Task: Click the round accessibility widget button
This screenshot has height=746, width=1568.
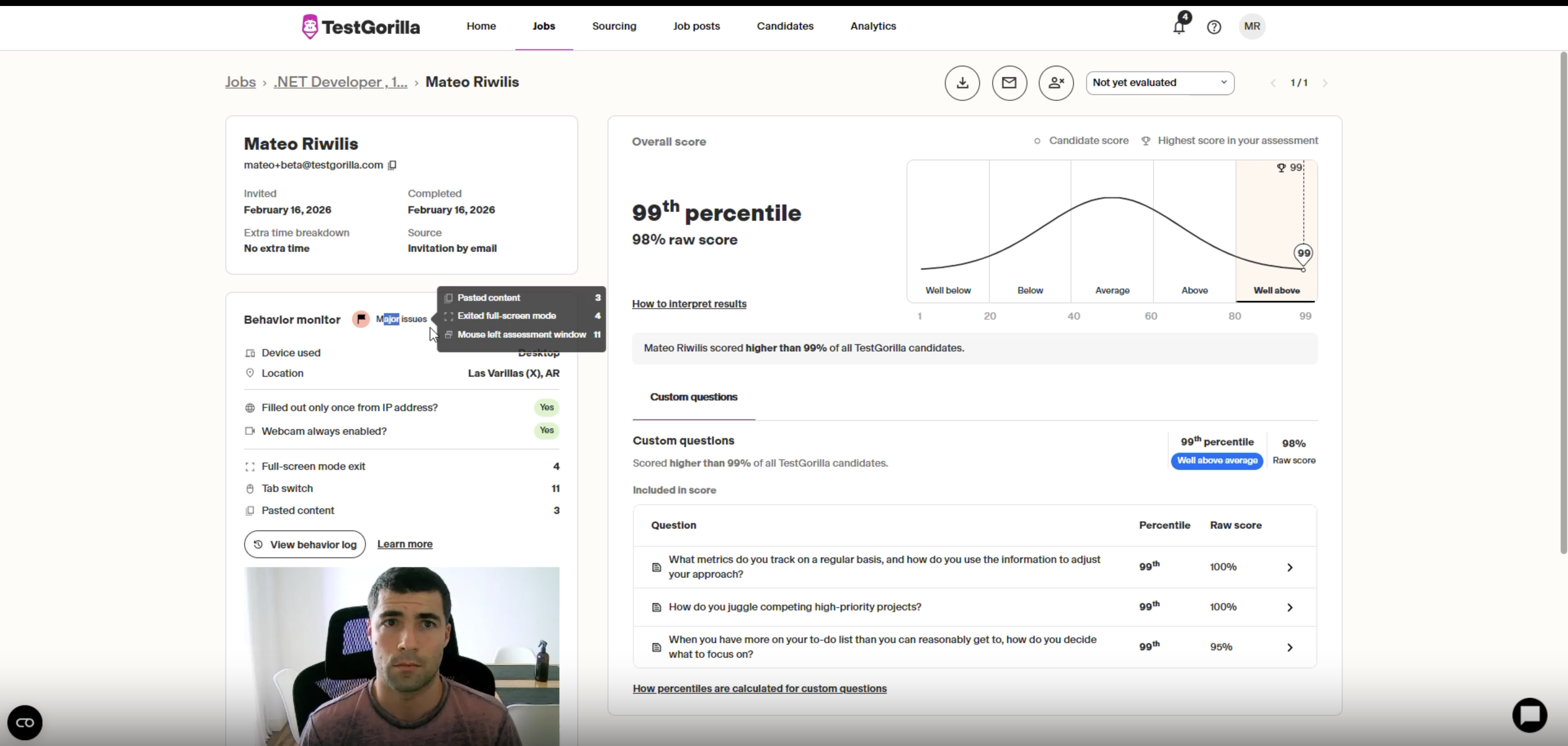Action: (25, 723)
